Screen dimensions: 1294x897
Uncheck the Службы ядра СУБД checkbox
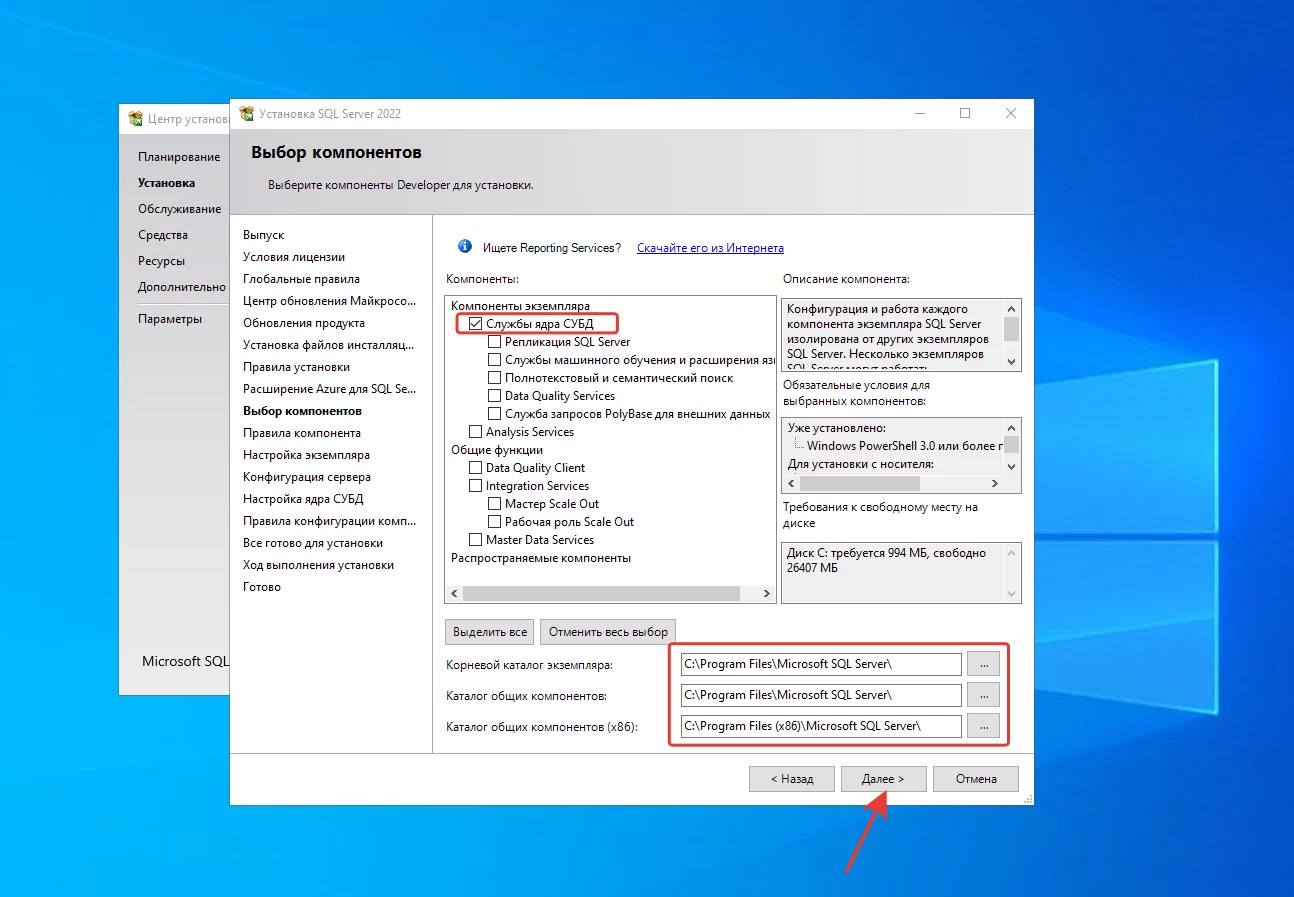coord(476,324)
